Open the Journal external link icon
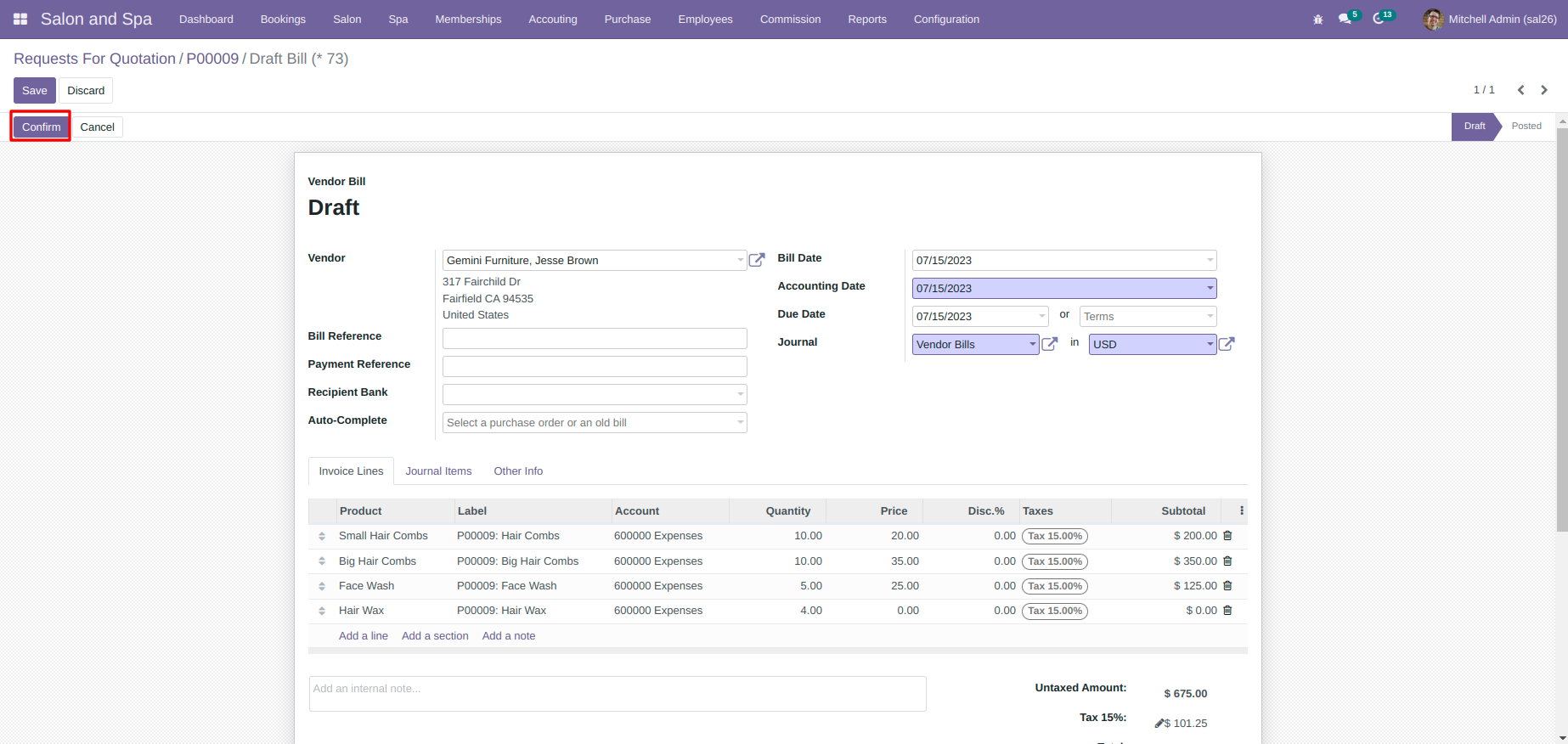The image size is (1568, 744). click(x=1050, y=344)
